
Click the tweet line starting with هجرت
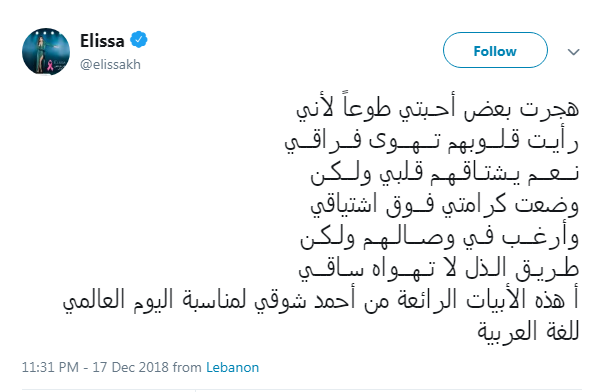[x=437, y=108]
